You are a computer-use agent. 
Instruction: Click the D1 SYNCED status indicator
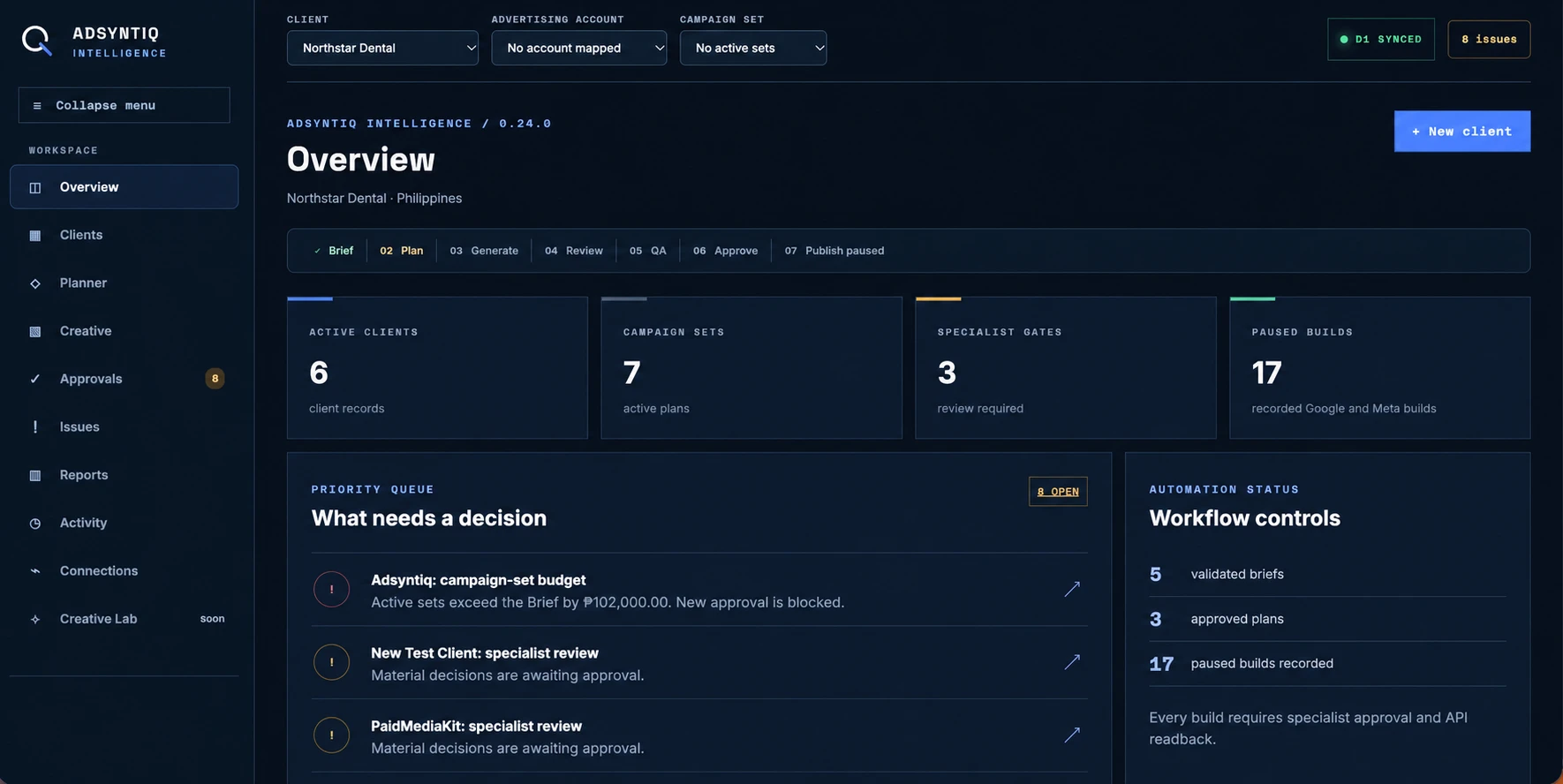tap(1381, 39)
